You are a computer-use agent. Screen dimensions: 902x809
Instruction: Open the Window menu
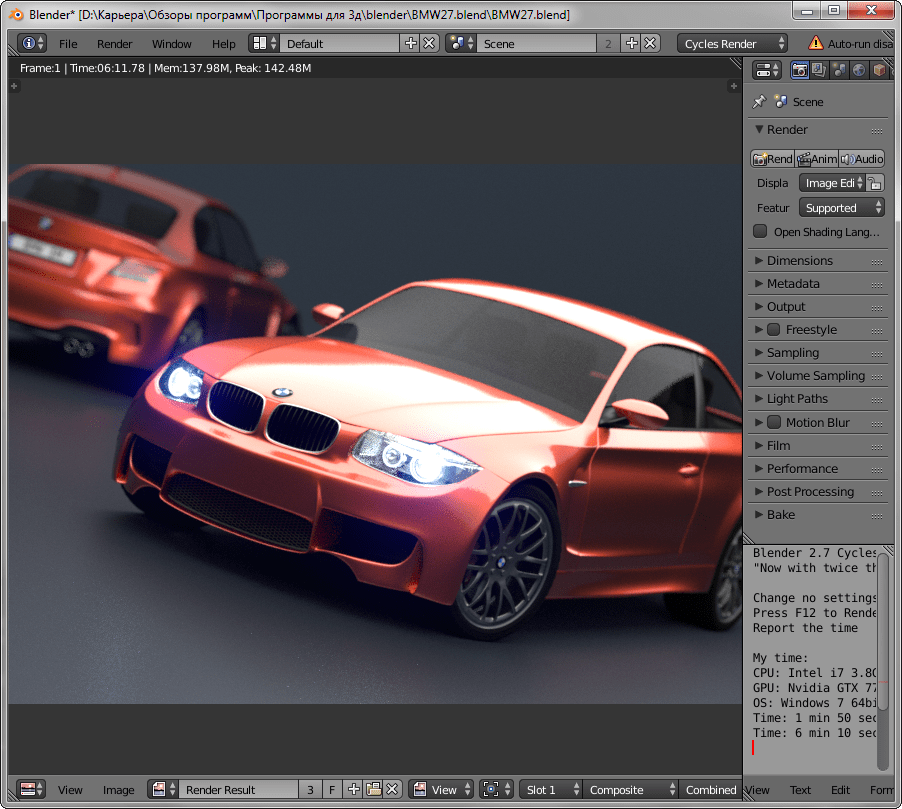(171, 44)
